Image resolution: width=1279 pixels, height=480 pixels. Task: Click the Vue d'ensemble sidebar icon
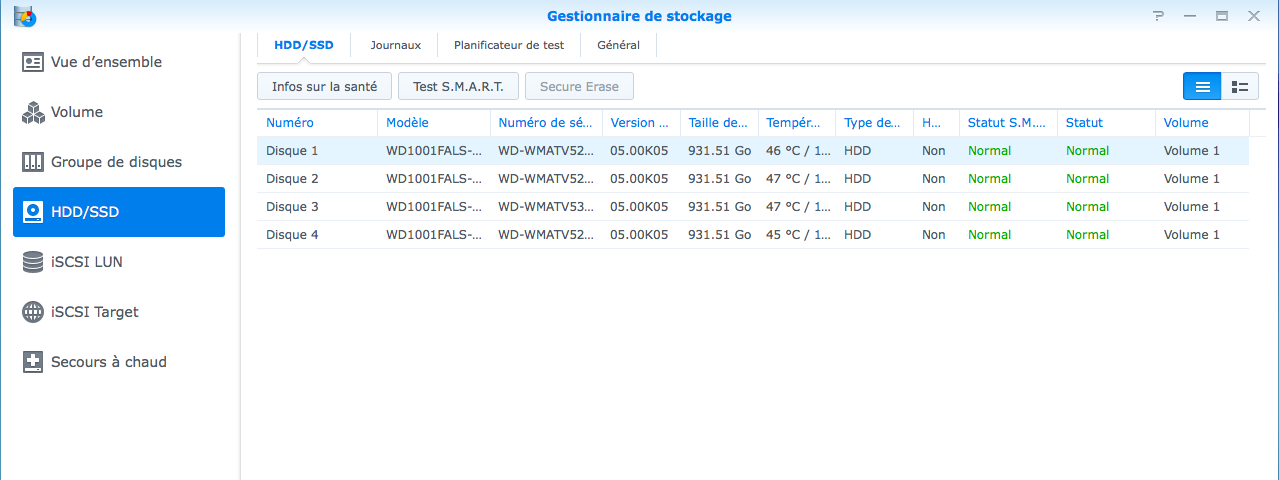click(x=33, y=62)
